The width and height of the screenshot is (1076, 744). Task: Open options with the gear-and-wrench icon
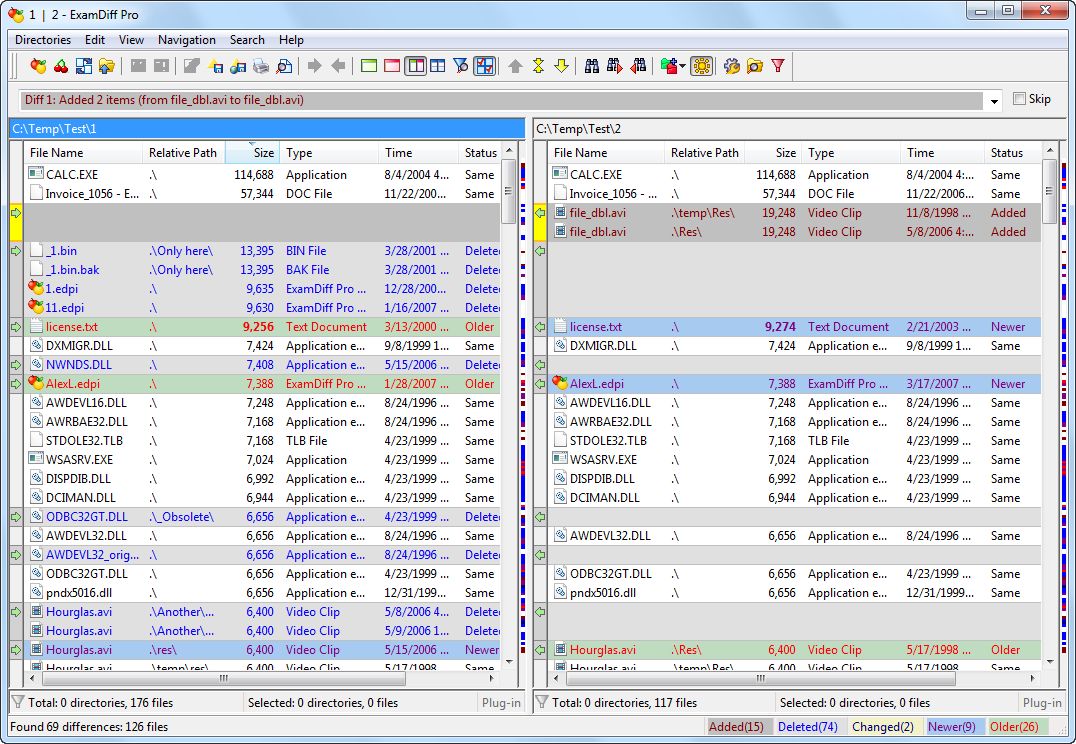click(732, 66)
